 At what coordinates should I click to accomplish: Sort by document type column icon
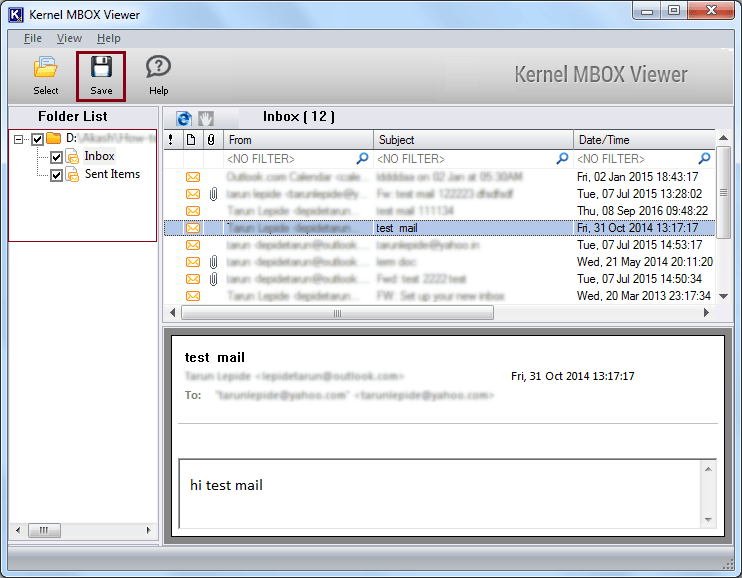pos(191,140)
